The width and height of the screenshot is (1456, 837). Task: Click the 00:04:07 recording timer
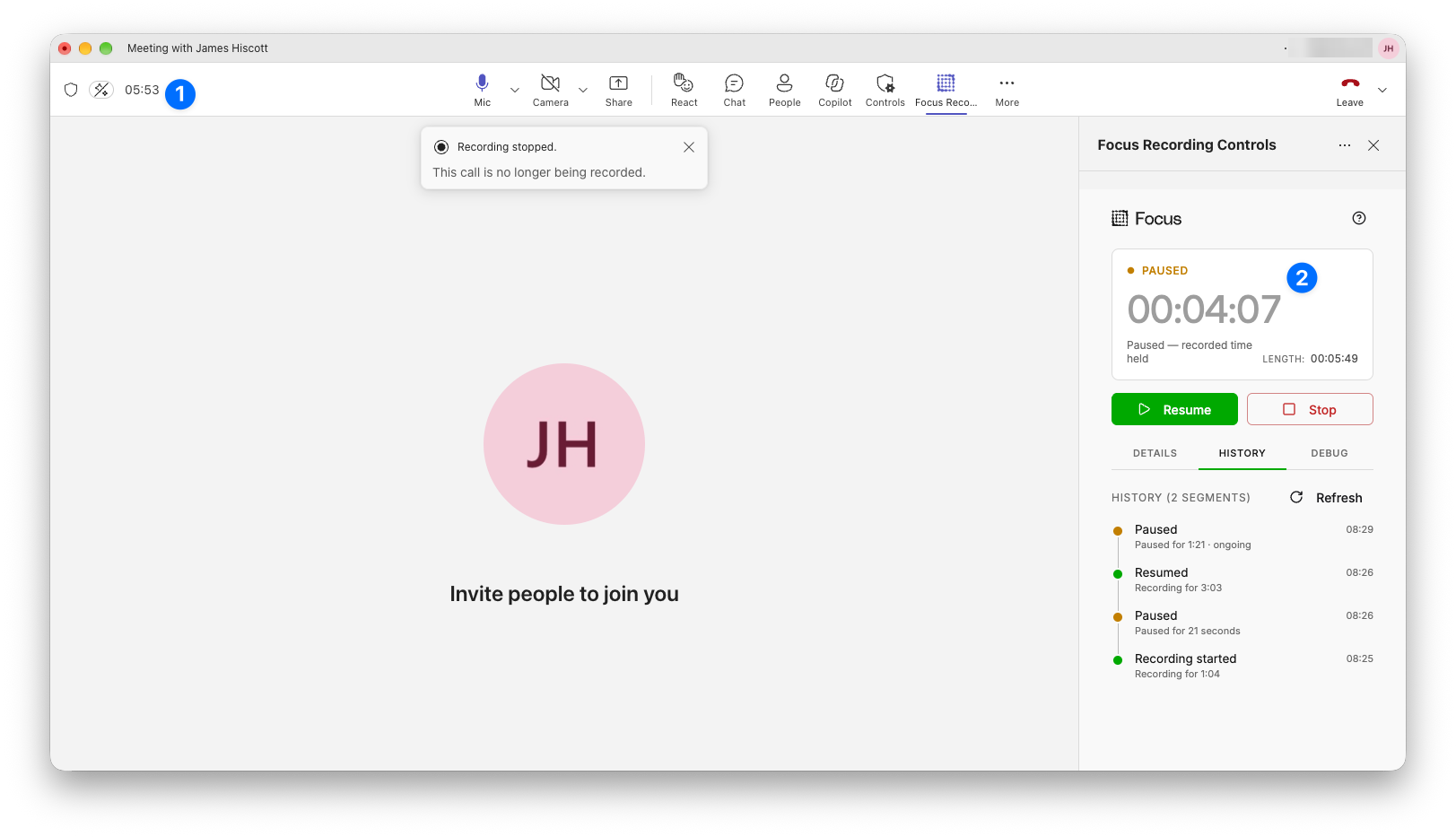pyautogui.click(x=1204, y=310)
